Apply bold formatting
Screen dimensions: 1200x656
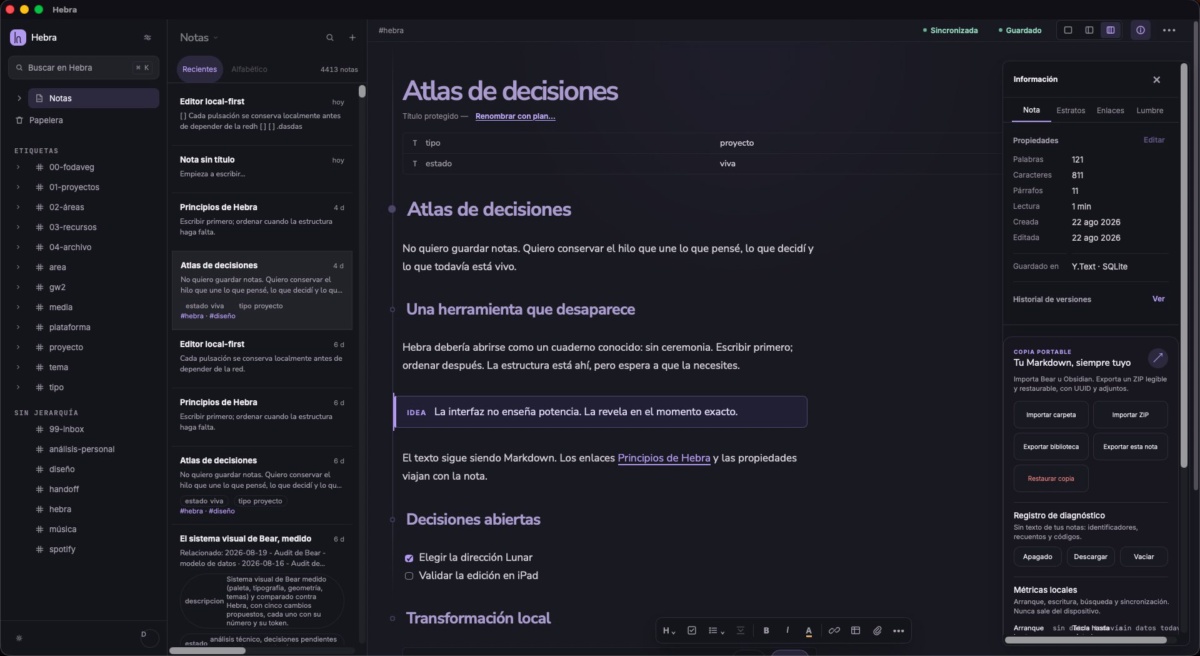click(x=766, y=630)
